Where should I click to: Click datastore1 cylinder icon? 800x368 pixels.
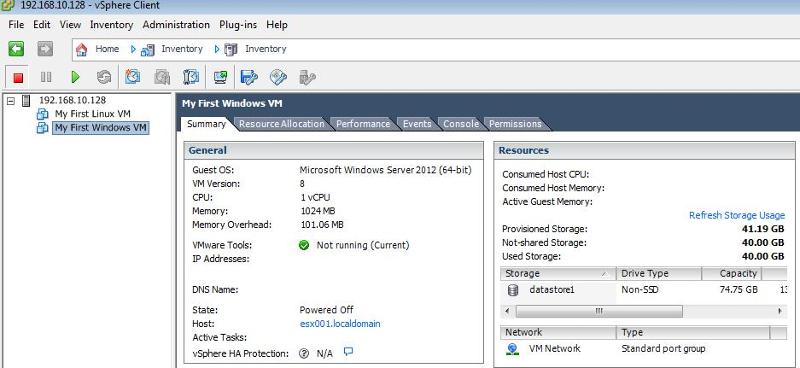pyautogui.click(x=513, y=290)
